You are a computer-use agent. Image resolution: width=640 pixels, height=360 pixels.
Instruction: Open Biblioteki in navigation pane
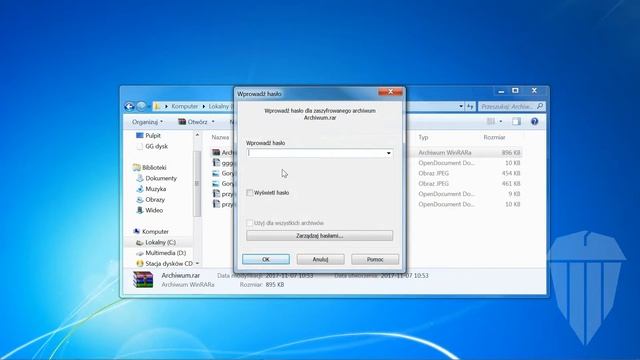coord(154,167)
